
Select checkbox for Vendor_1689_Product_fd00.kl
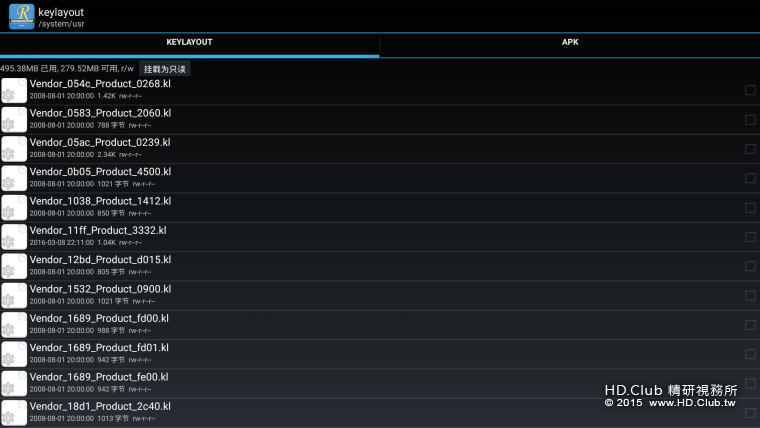(x=750, y=325)
